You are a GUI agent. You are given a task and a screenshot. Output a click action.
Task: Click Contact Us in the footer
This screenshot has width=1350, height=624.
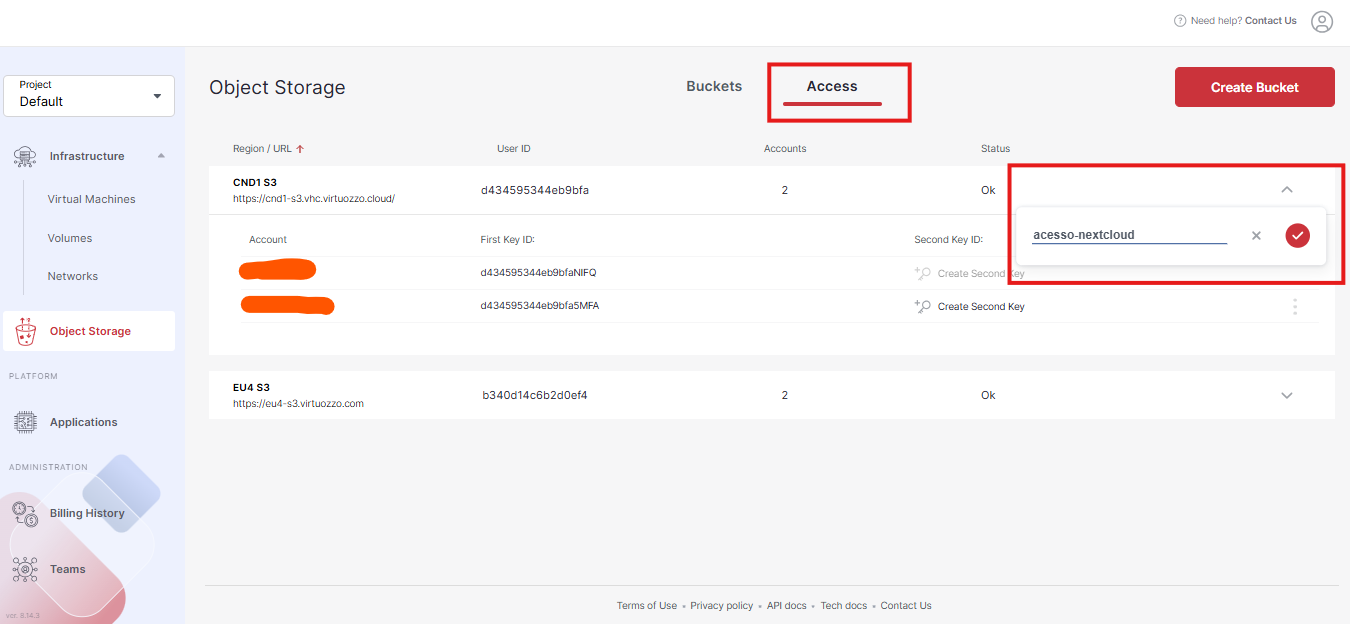click(x=906, y=605)
